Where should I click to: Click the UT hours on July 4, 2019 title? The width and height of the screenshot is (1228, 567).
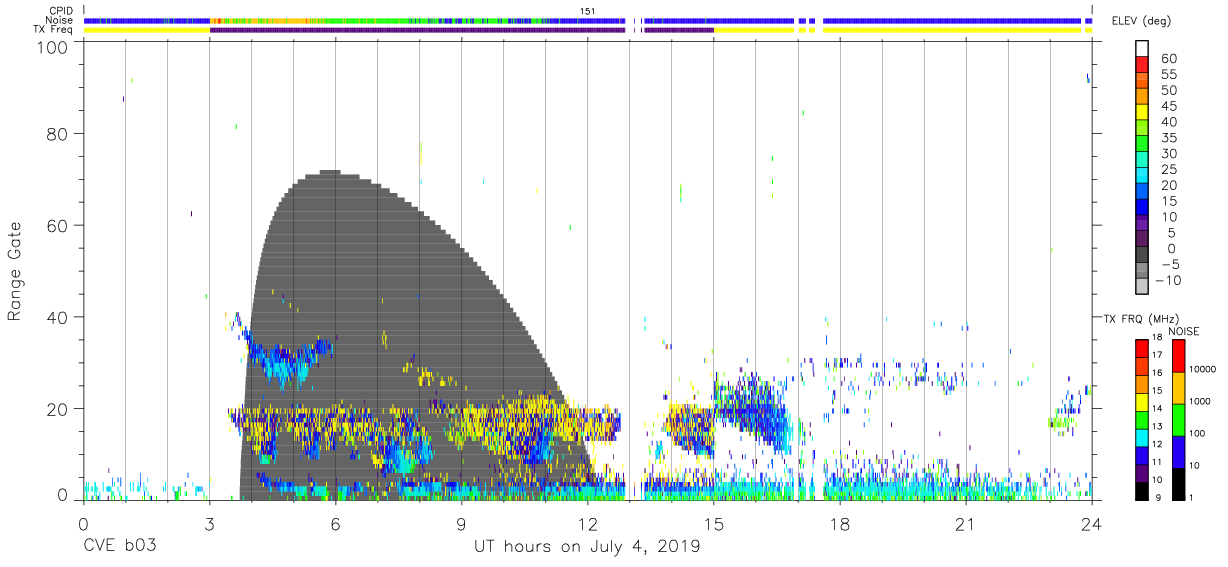(x=588, y=547)
